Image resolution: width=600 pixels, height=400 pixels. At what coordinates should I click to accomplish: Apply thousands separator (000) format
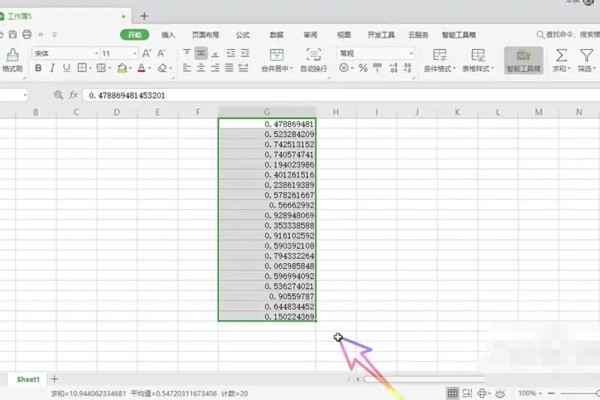(x=378, y=68)
